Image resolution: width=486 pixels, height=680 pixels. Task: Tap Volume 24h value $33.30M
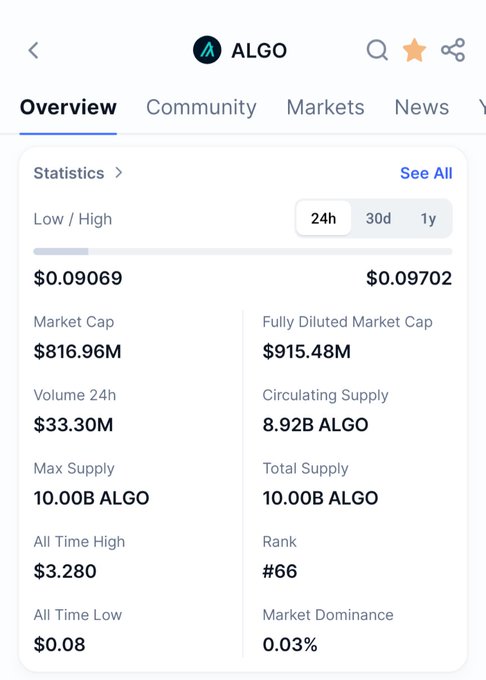(x=73, y=425)
